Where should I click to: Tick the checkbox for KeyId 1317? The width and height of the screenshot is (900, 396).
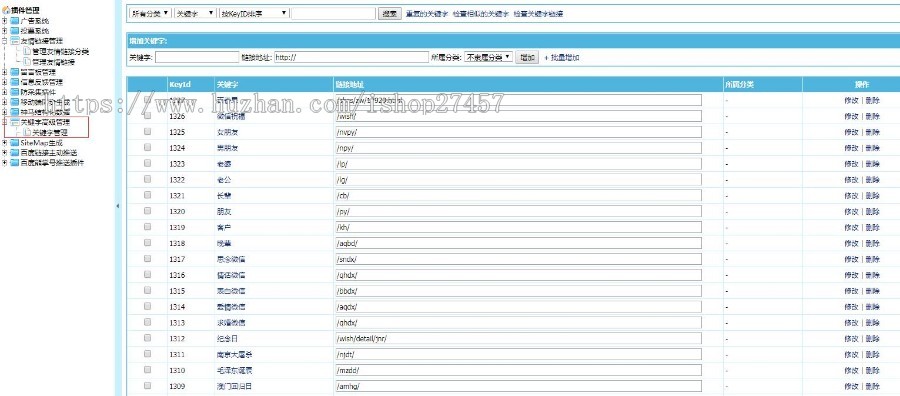point(148,258)
